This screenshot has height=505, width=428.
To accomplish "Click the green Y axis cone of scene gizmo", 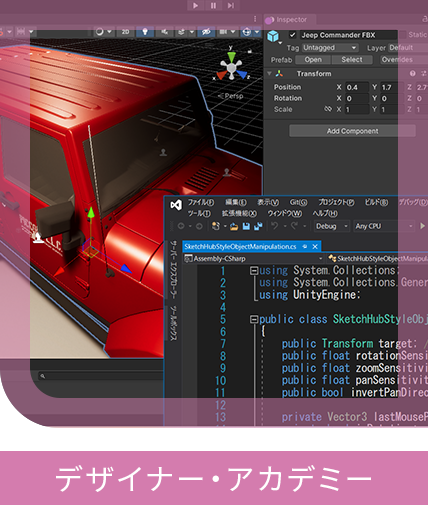I will click(231, 56).
